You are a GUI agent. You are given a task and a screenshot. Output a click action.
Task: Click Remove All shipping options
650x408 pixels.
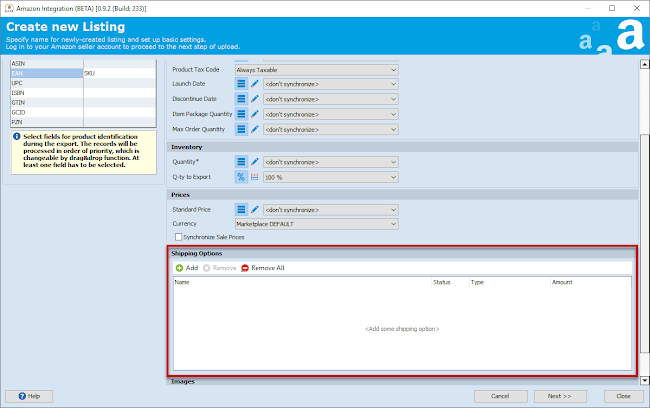click(263, 268)
